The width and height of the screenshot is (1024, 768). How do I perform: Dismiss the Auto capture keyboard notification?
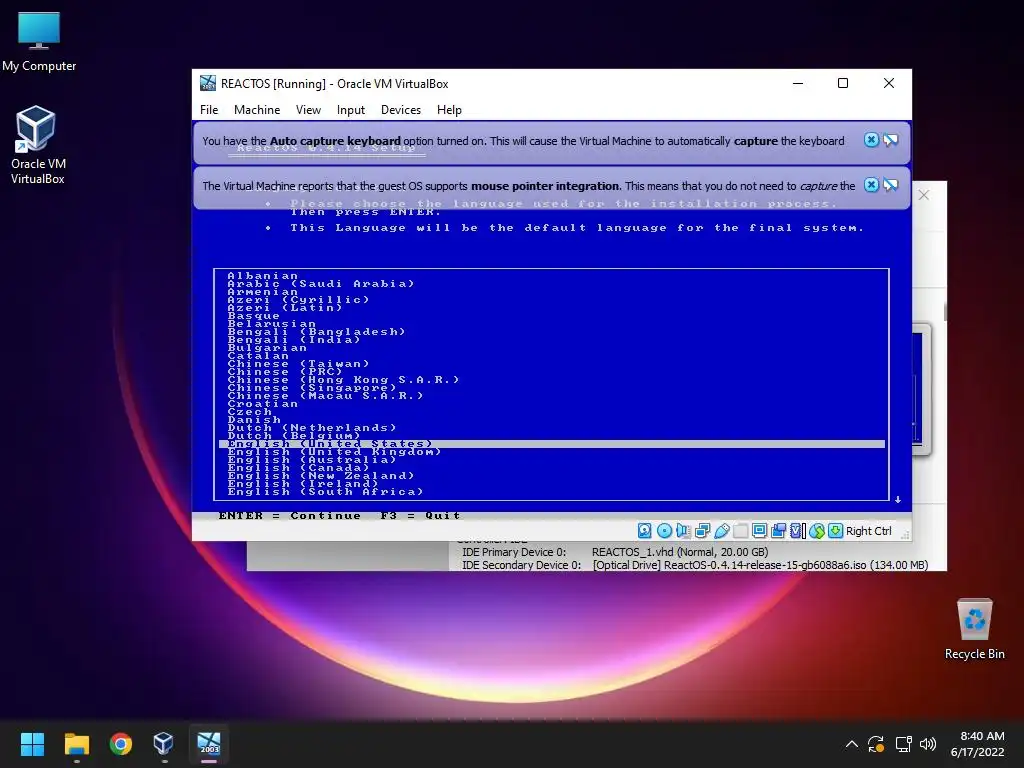point(871,140)
